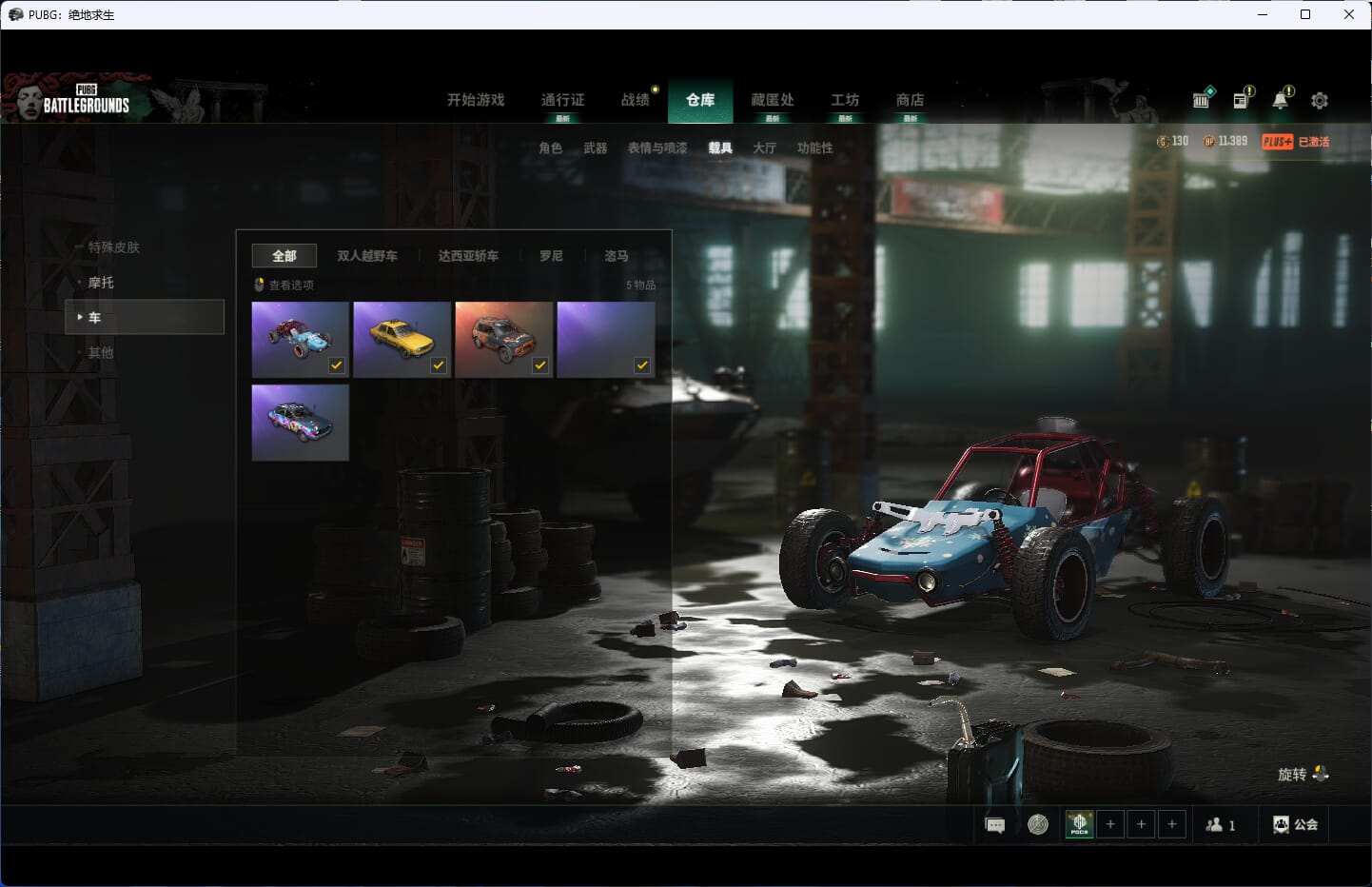
Task: Open the 商店 store tab
Action: coord(910,100)
